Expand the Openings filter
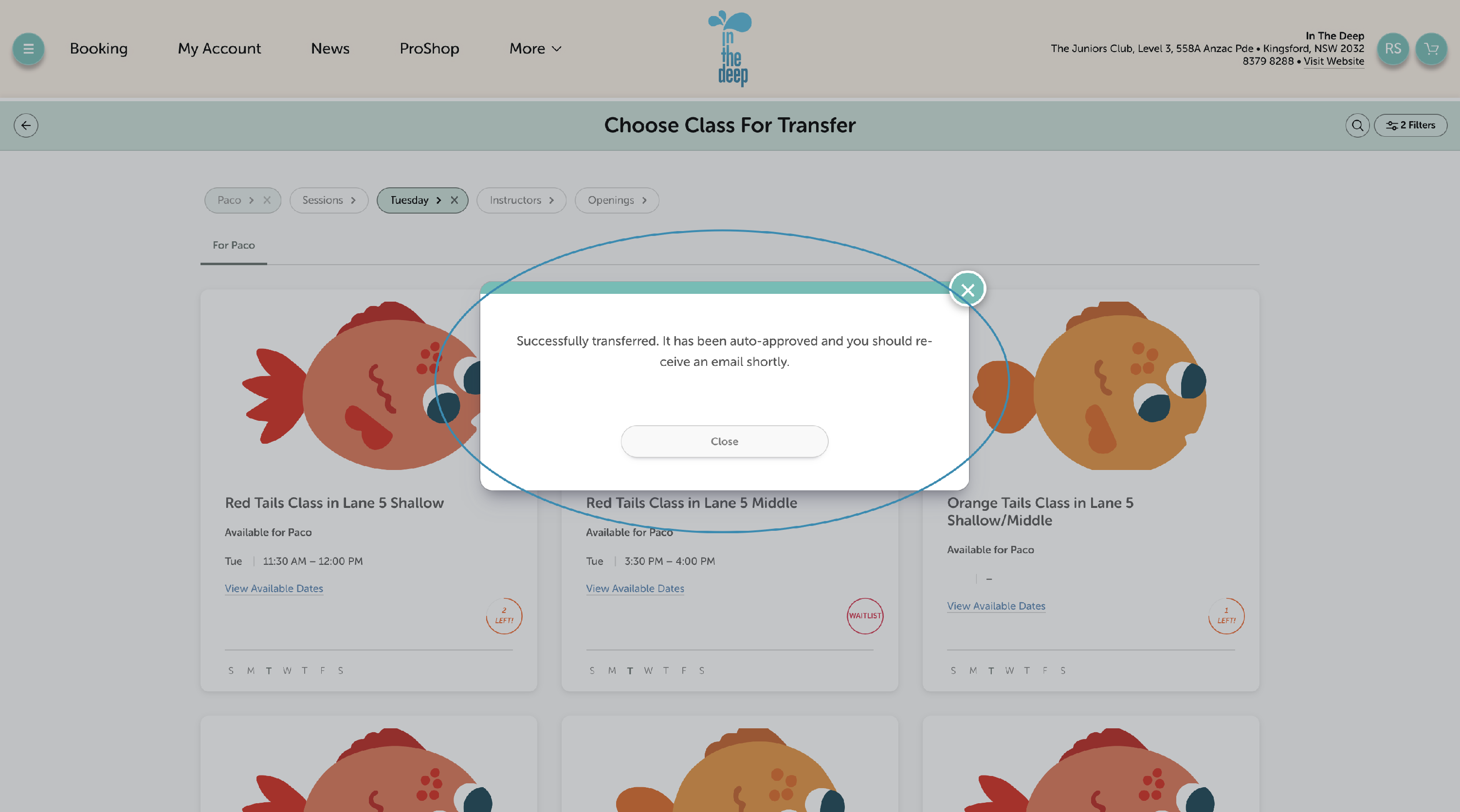The image size is (1460, 812). 617,200
